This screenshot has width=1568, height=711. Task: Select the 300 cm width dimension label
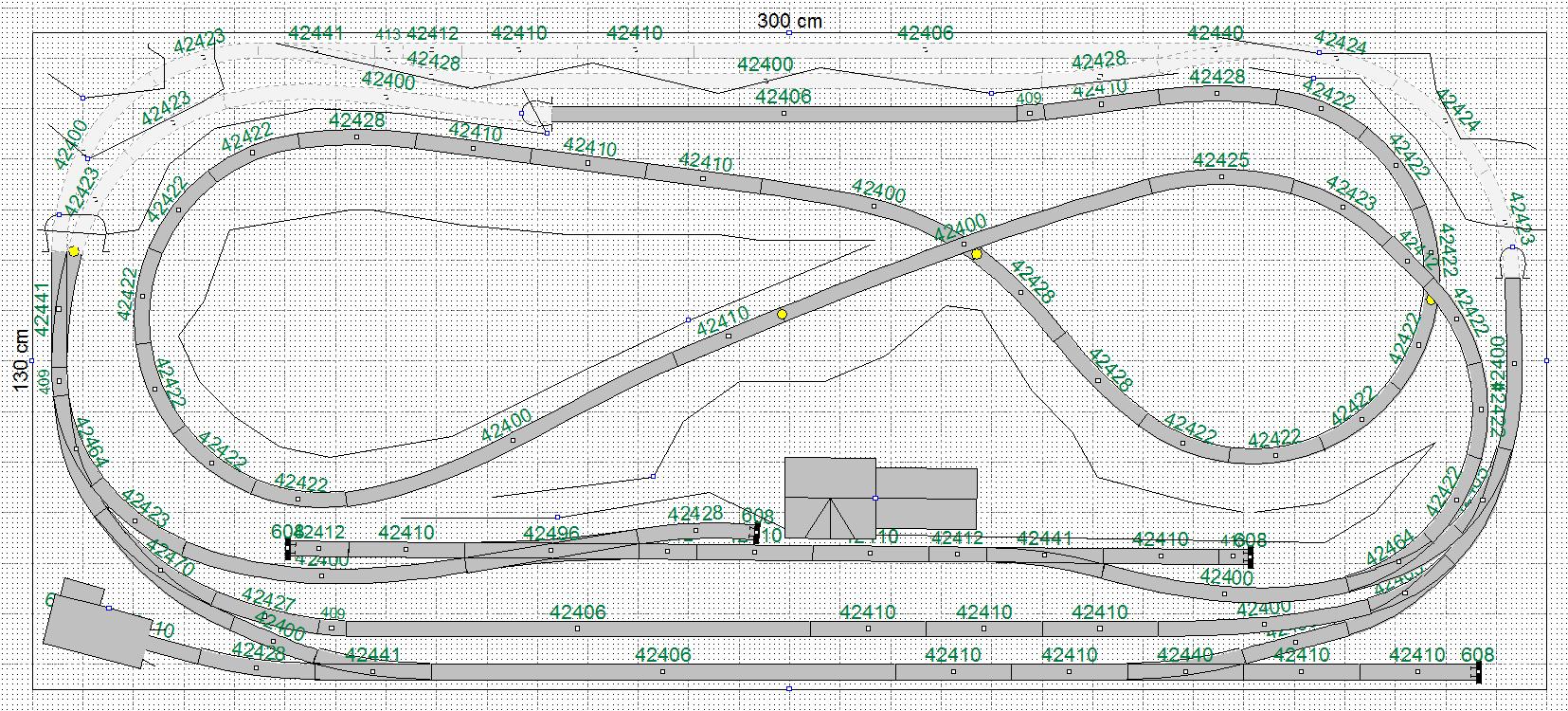tap(789, 20)
